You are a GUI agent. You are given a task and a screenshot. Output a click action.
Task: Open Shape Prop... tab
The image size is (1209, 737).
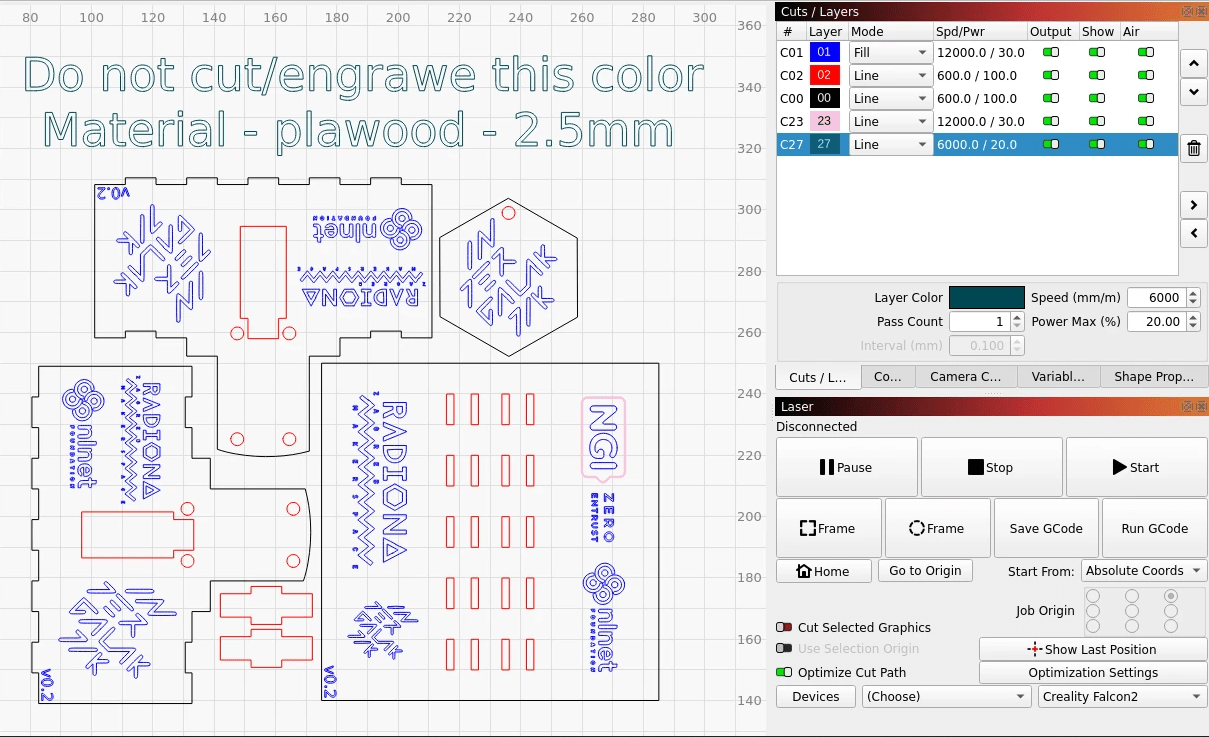pos(1154,377)
